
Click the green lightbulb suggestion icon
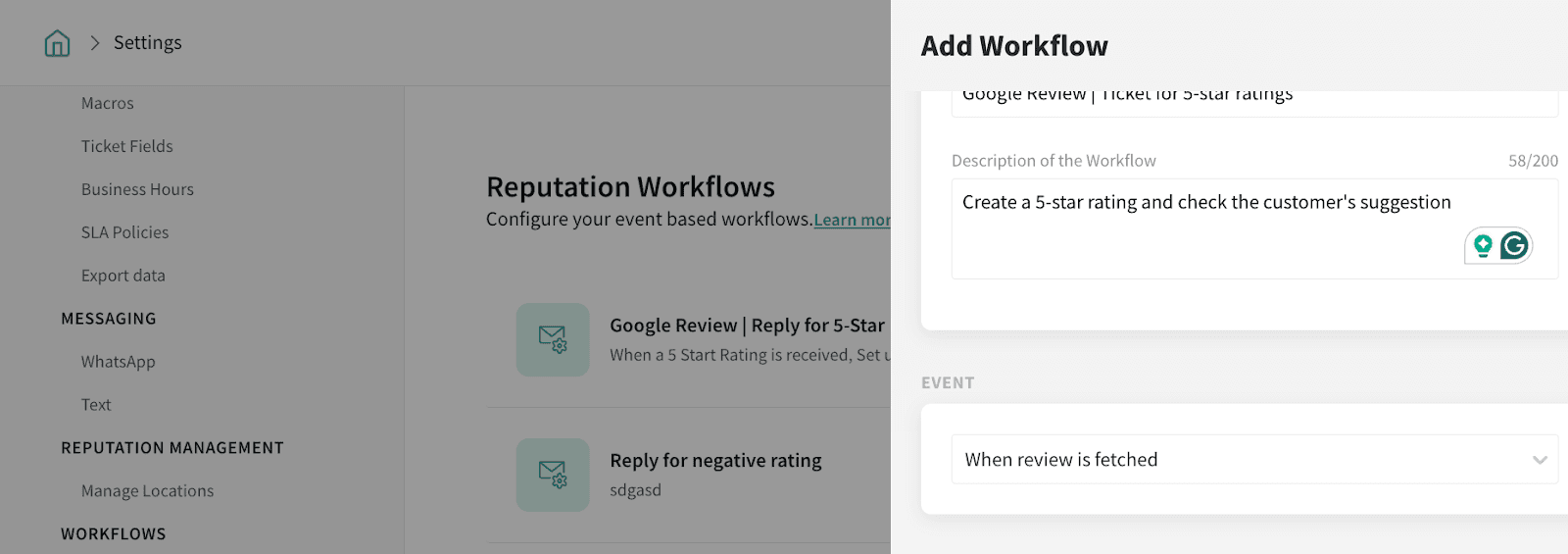(x=1483, y=245)
